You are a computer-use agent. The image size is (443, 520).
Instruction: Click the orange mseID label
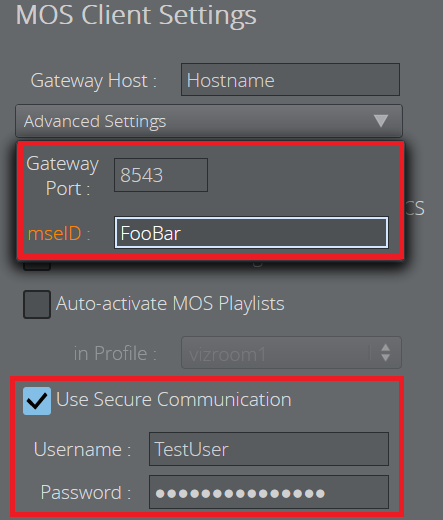59,233
